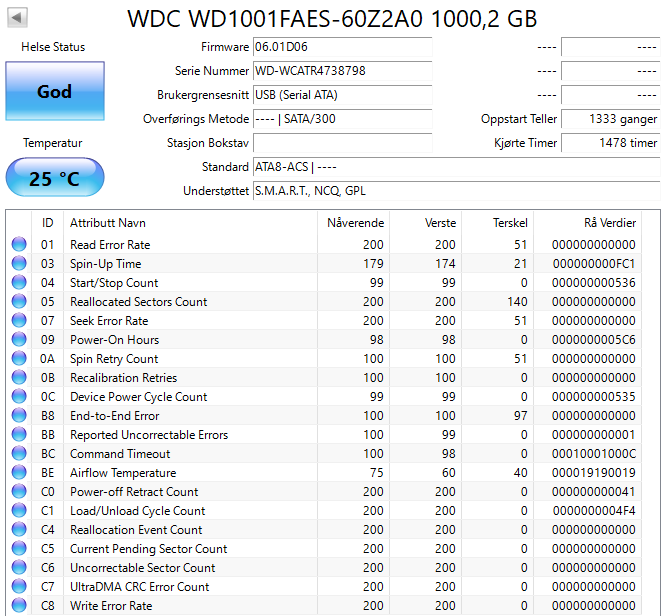Select the blue orb for Reallocated Sectors Count
665x616 pixels.
click(19, 302)
